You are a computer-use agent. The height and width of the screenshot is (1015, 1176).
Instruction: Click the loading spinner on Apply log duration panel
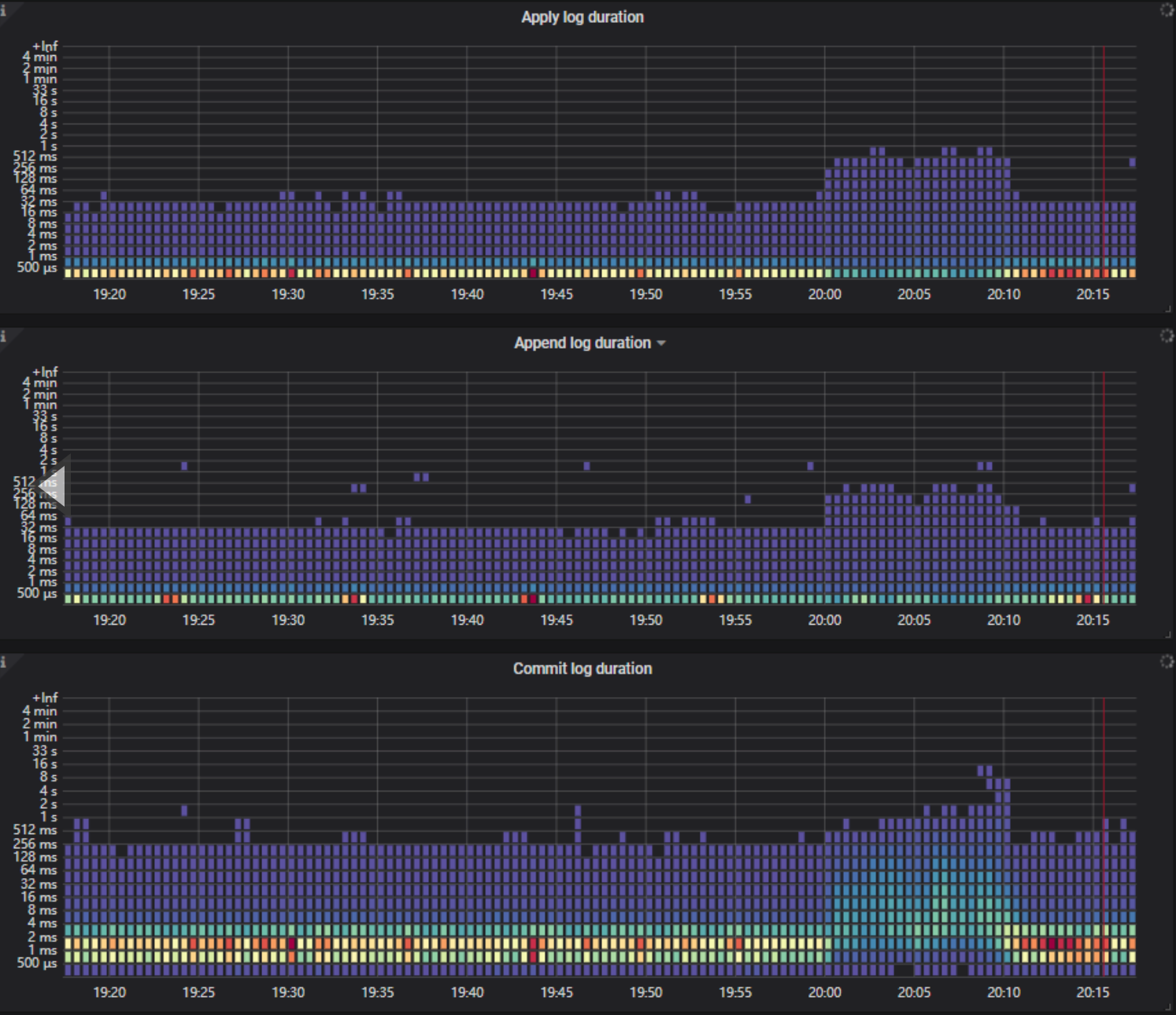coord(1167,10)
